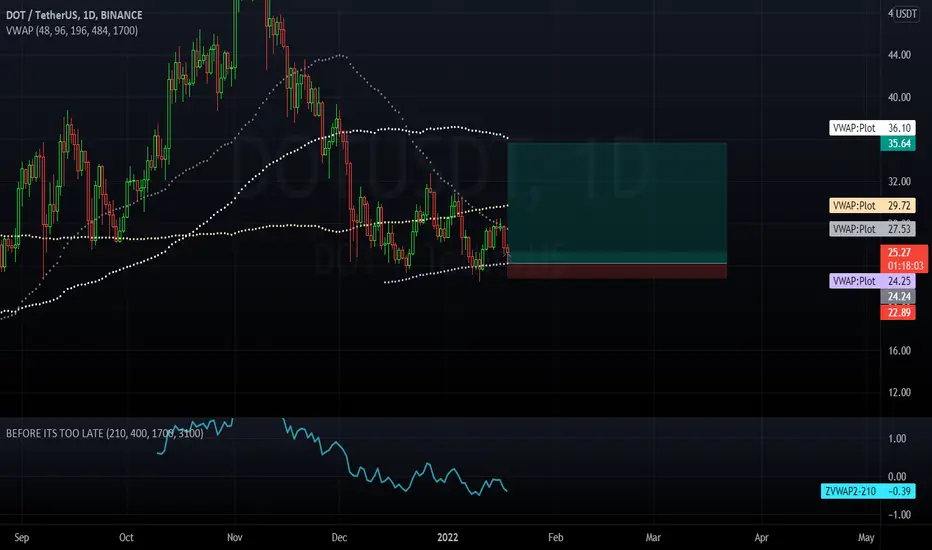Click the red 25.27 current price label
The height and width of the screenshot is (550, 932).
pos(898,252)
